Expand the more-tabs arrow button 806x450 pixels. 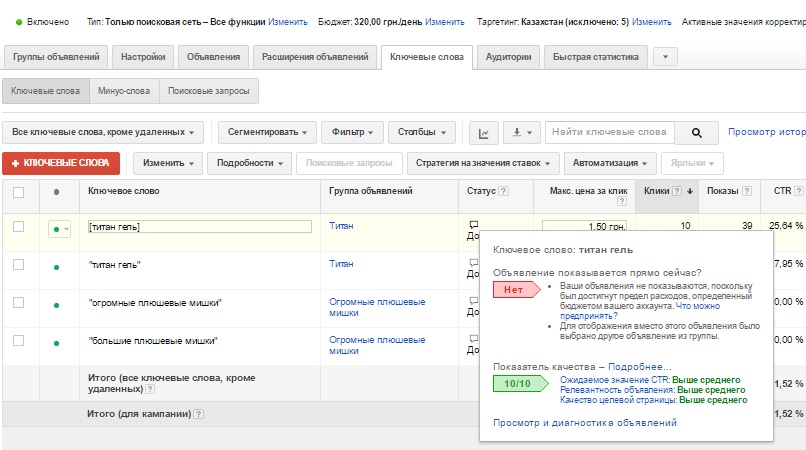[665, 57]
